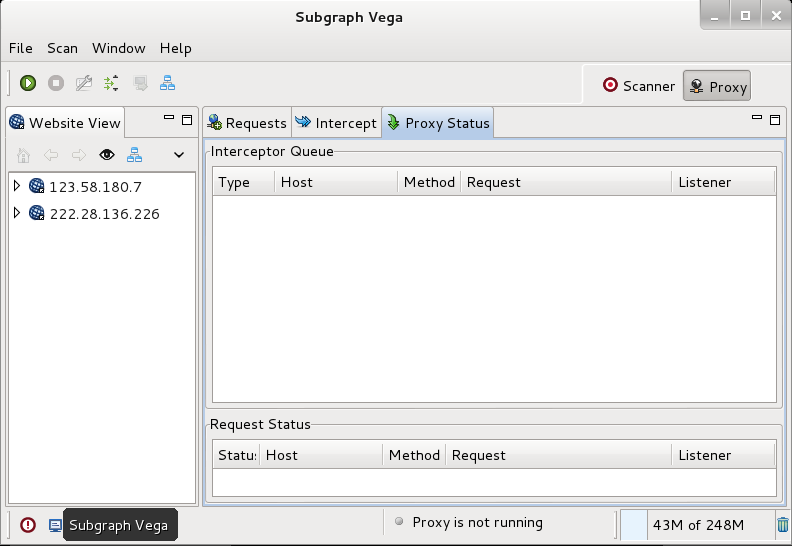This screenshot has height=546, width=792.
Task: Click blue hierarchy icon in Website View toolbar
Action: click(x=134, y=155)
